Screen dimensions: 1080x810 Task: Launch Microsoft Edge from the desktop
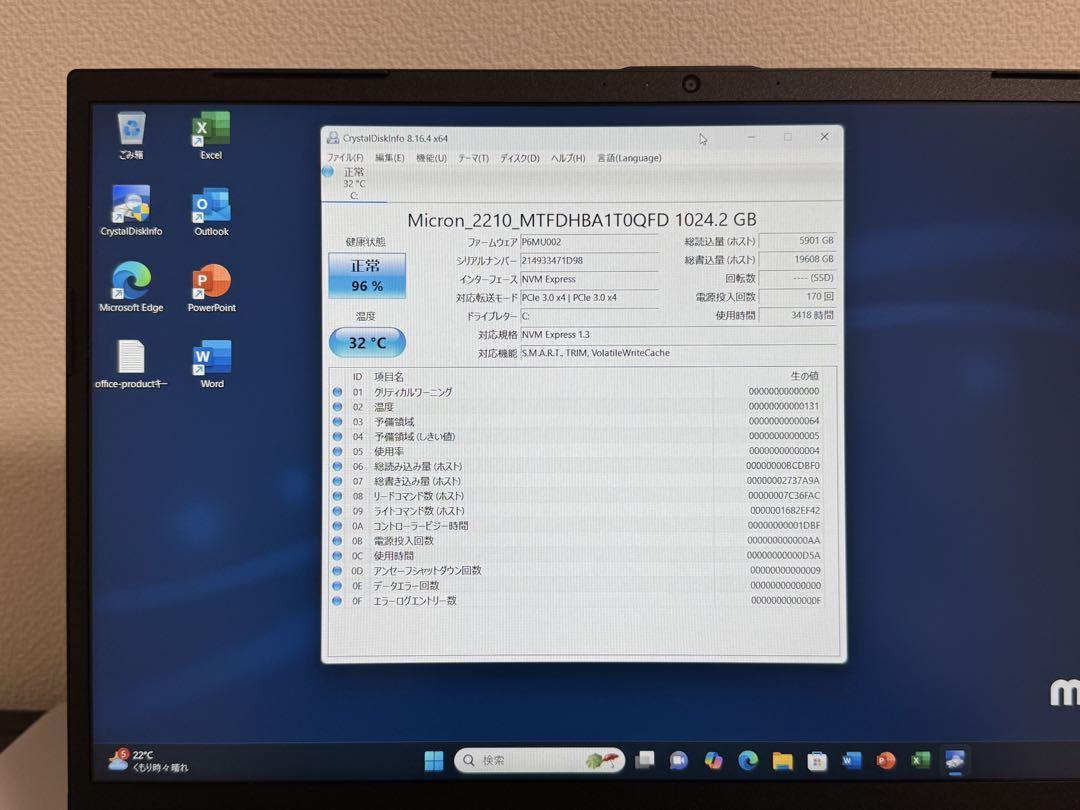click(131, 287)
